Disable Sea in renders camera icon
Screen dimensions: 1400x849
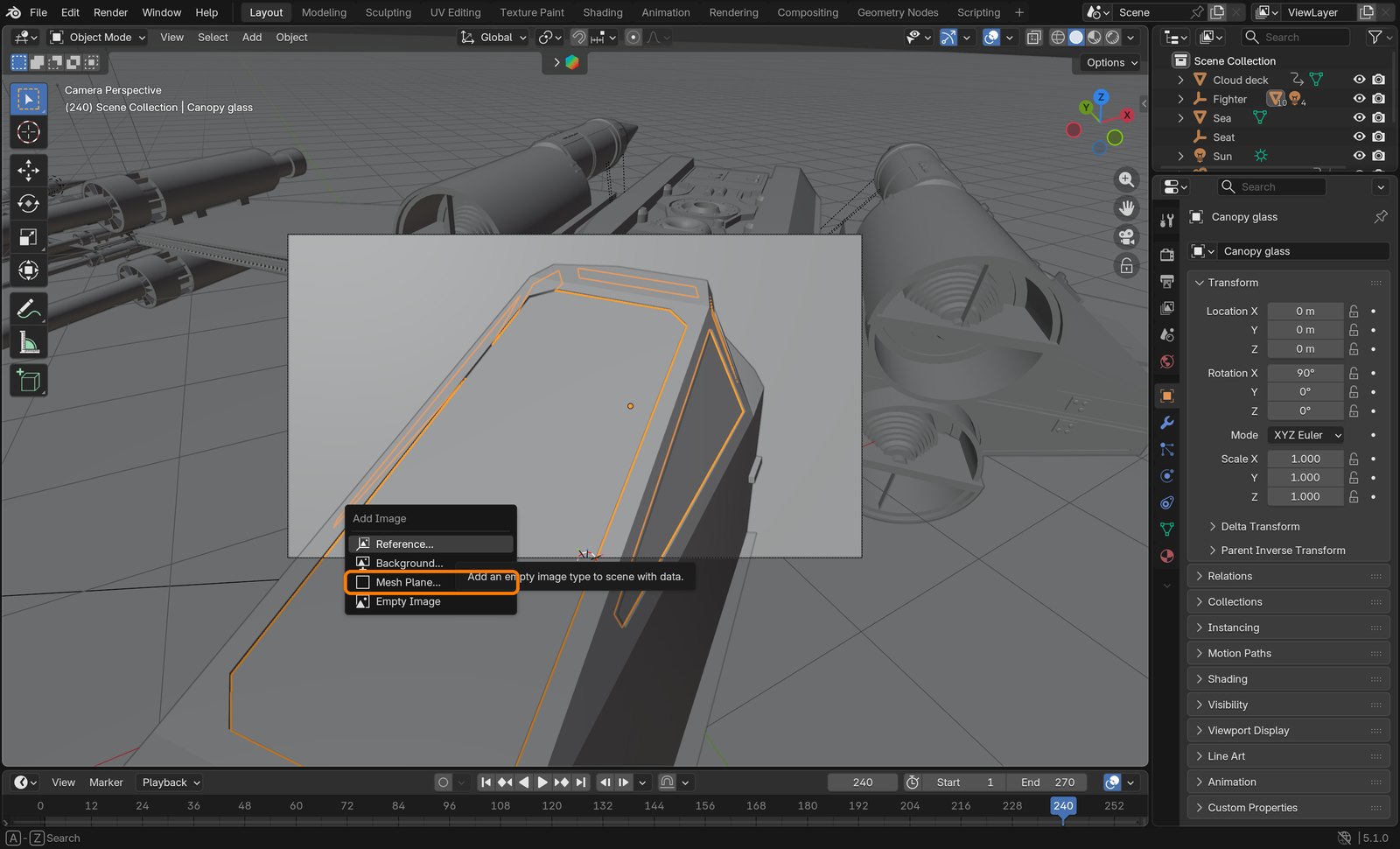(x=1379, y=118)
